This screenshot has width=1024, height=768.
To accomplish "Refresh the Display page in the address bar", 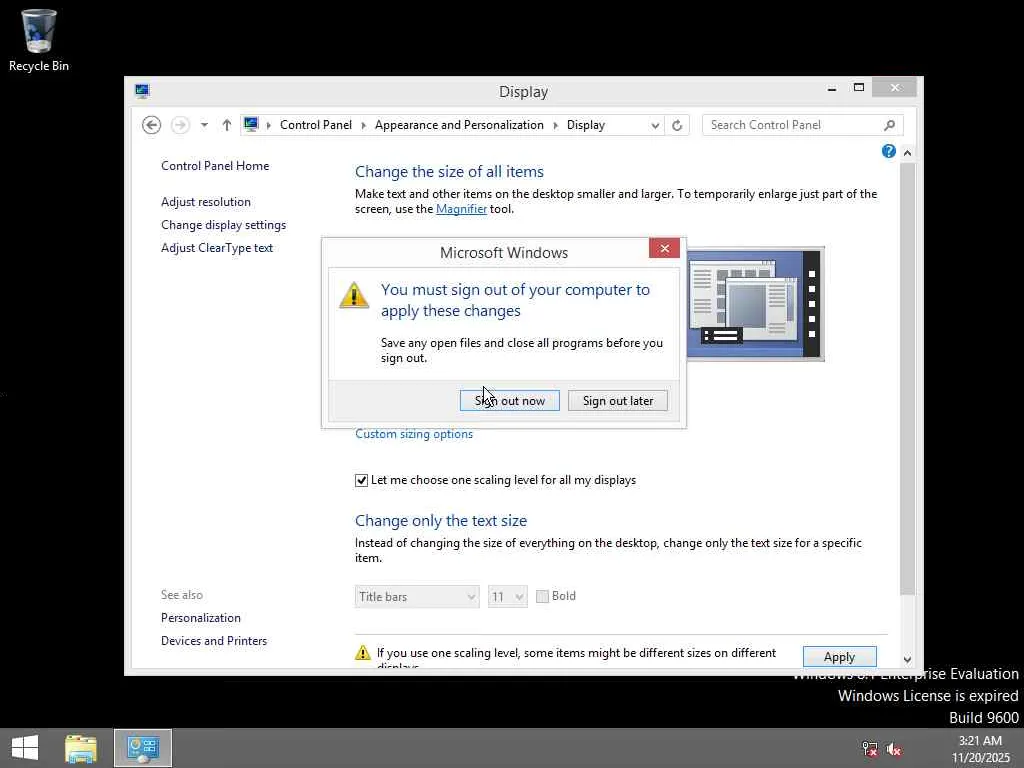I will tap(677, 125).
